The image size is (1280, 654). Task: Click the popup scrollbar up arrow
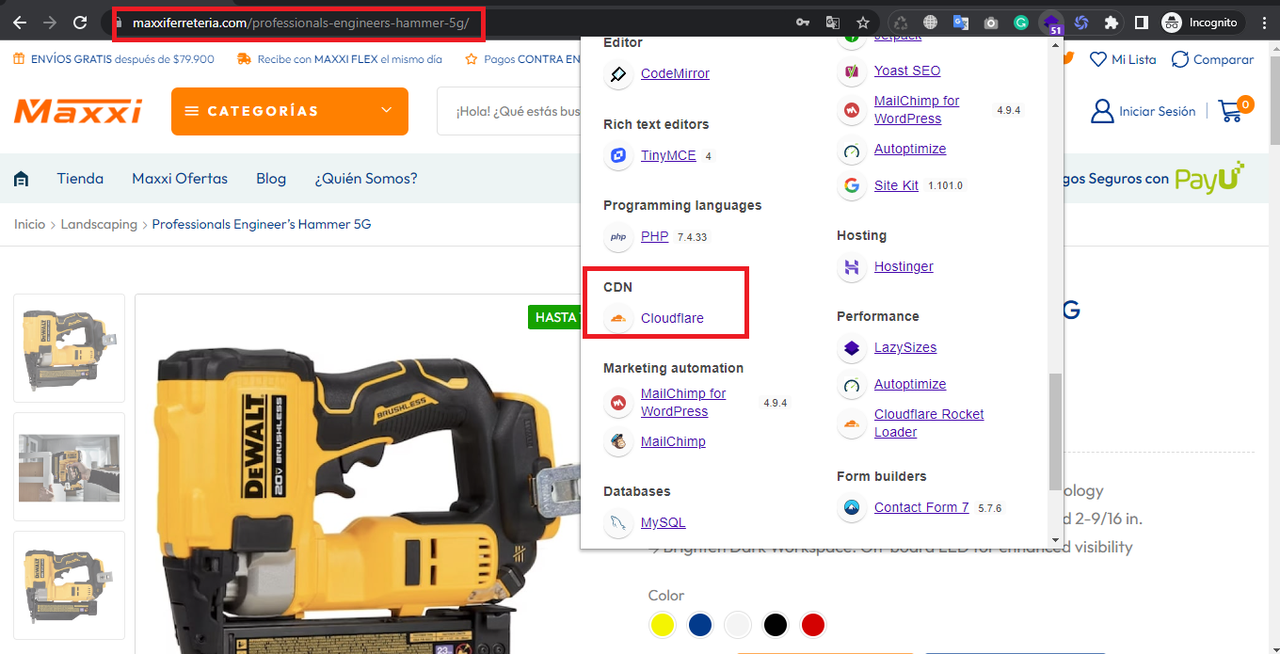point(1054,44)
